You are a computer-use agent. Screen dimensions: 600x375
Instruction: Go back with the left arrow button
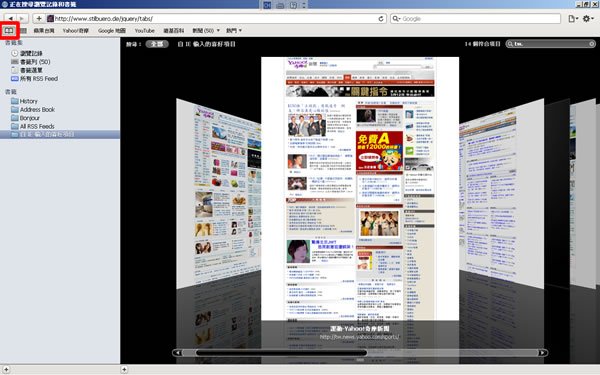pos(10,18)
